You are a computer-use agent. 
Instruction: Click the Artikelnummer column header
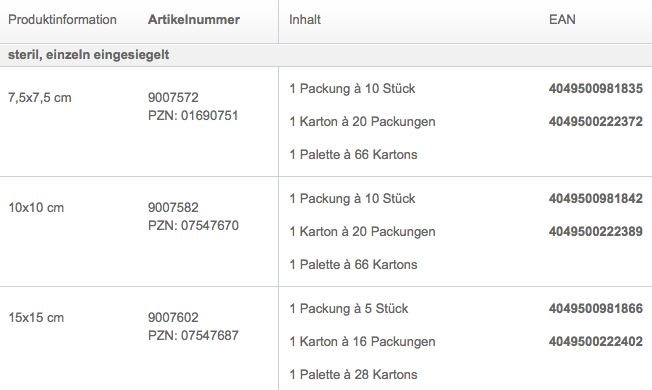(194, 20)
